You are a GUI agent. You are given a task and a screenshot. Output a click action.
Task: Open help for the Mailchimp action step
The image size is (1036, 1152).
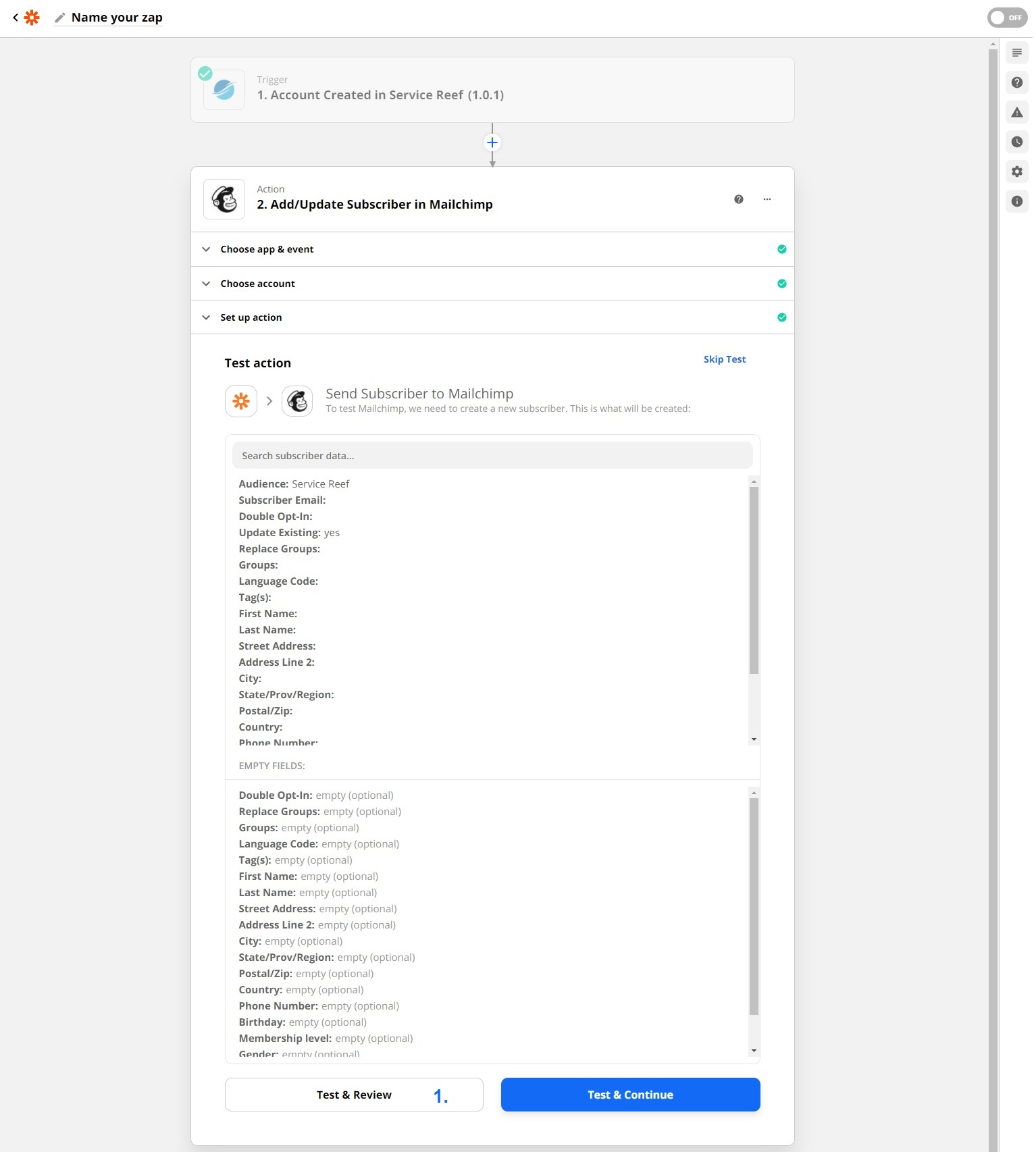[x=739, y=199]
